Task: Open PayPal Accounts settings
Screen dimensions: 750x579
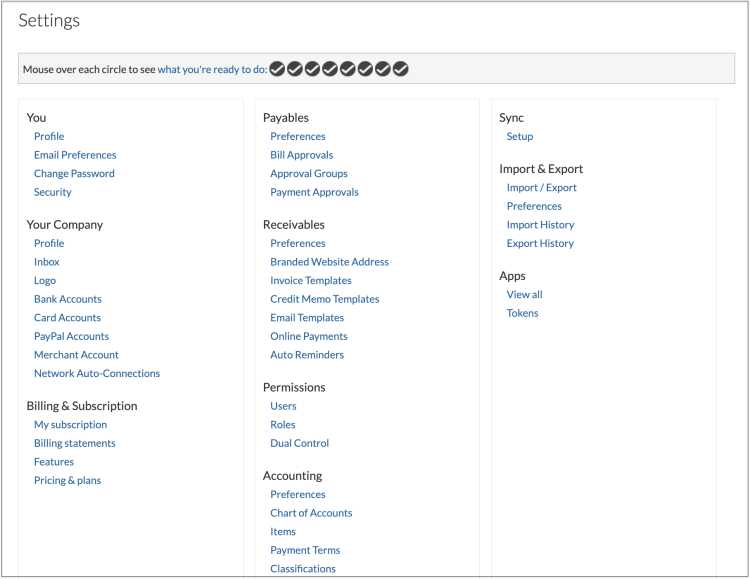Action: 71,337
